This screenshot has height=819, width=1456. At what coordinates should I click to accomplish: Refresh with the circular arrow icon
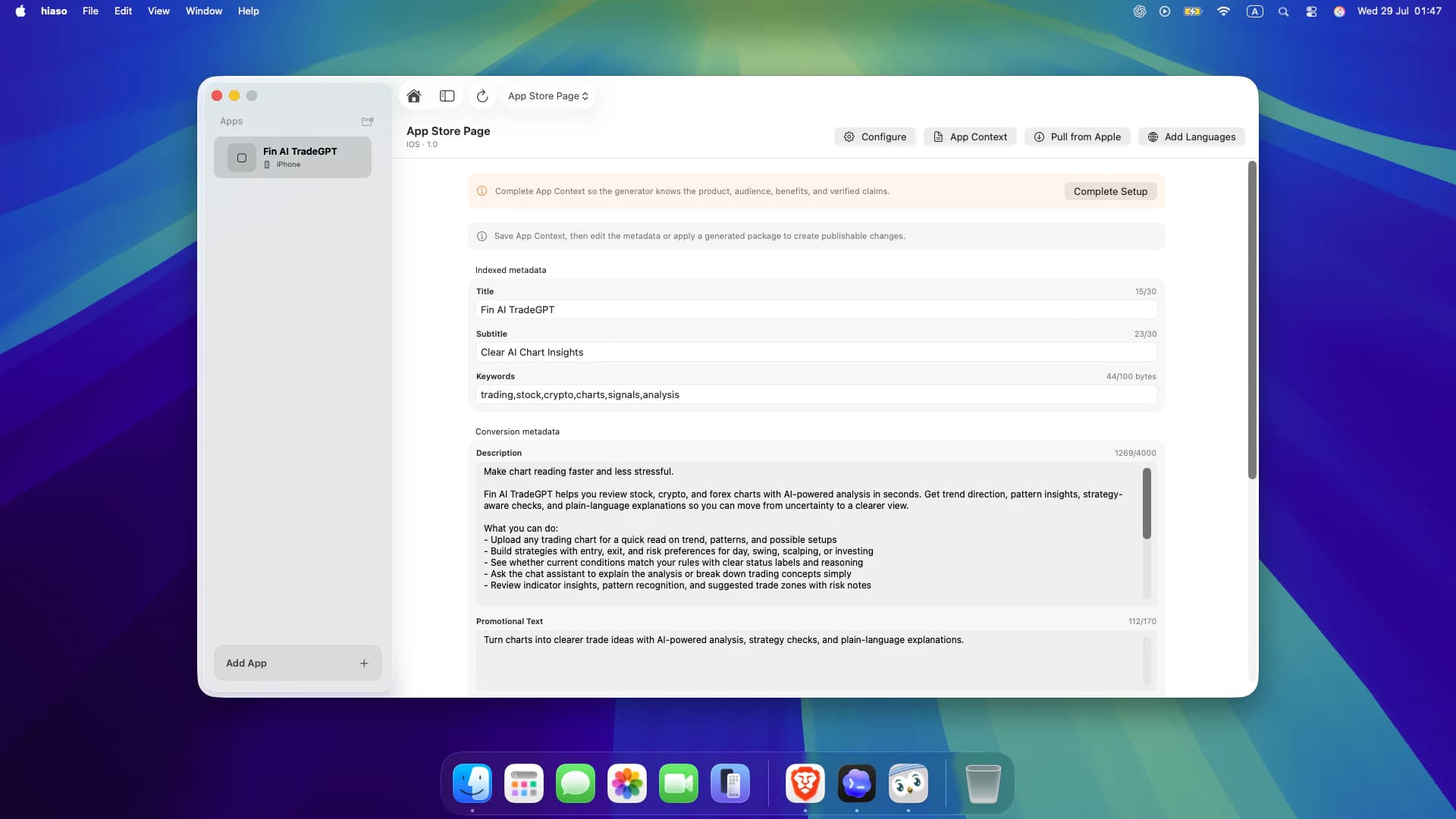point(482,96)
